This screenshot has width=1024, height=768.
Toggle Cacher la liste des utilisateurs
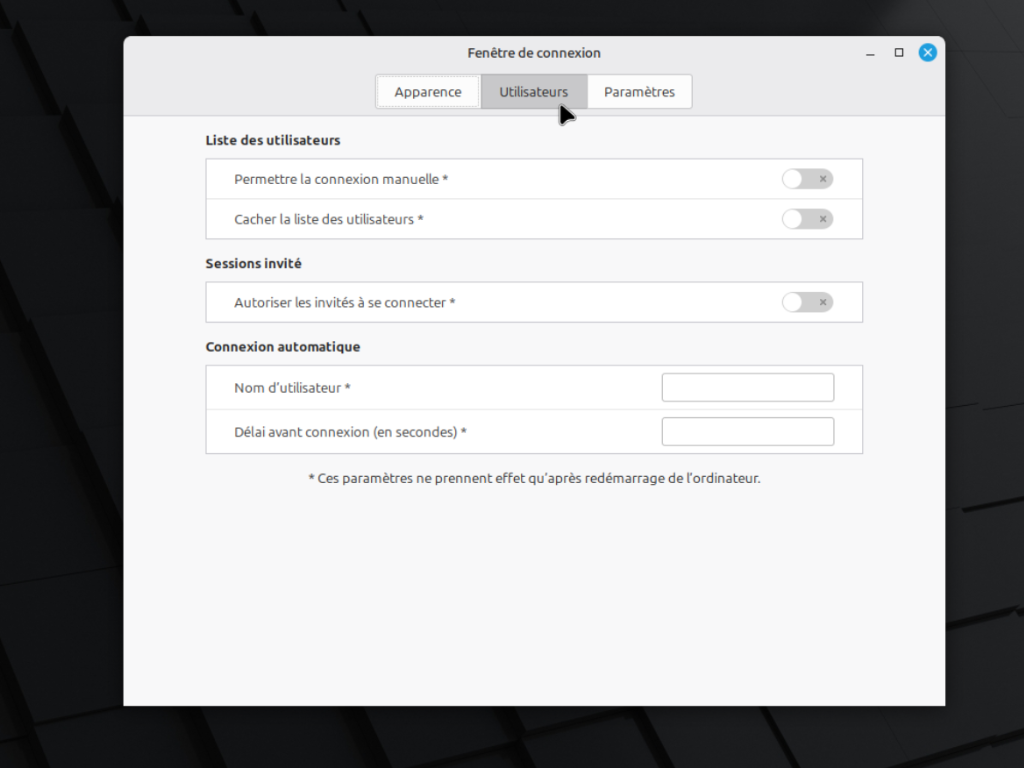point(807,219)
